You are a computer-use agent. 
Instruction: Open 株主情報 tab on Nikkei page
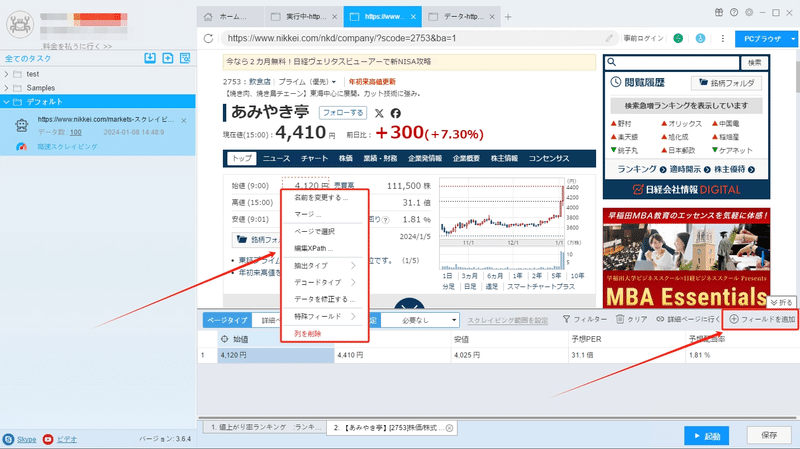coord(504,158)
